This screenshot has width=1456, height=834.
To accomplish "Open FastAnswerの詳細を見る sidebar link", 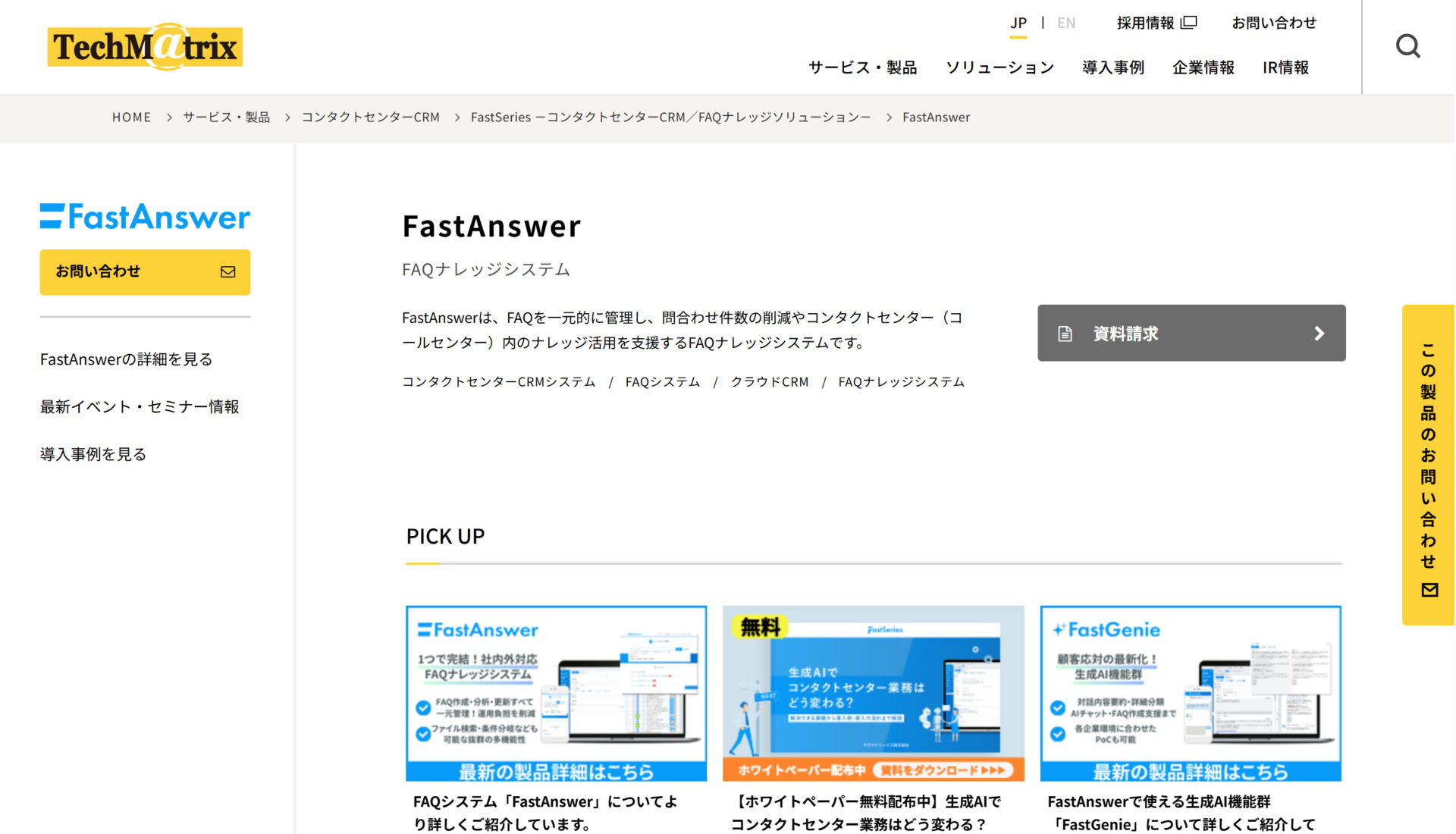I will tap(126, 359).
